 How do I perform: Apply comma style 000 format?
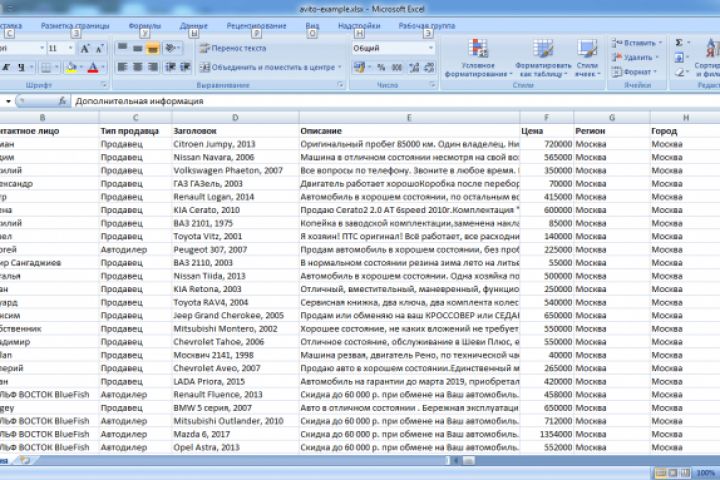(397, 68)
